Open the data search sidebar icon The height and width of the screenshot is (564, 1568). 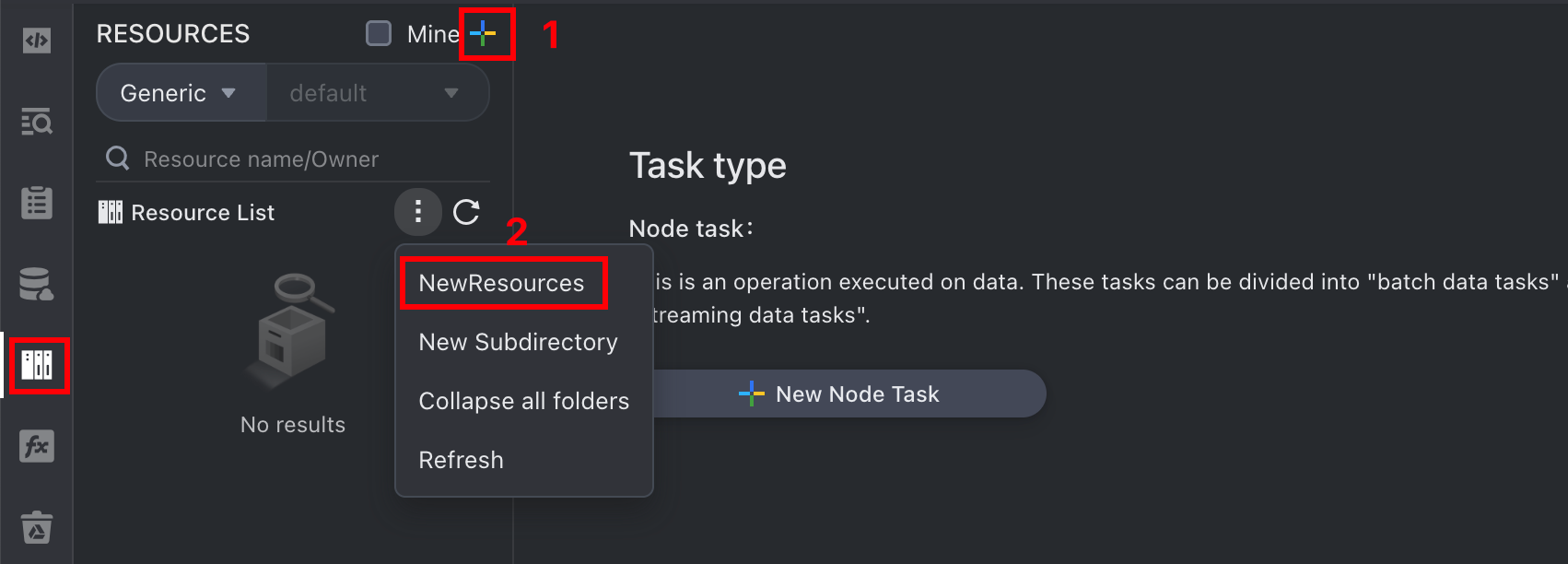tap(36, 121)
